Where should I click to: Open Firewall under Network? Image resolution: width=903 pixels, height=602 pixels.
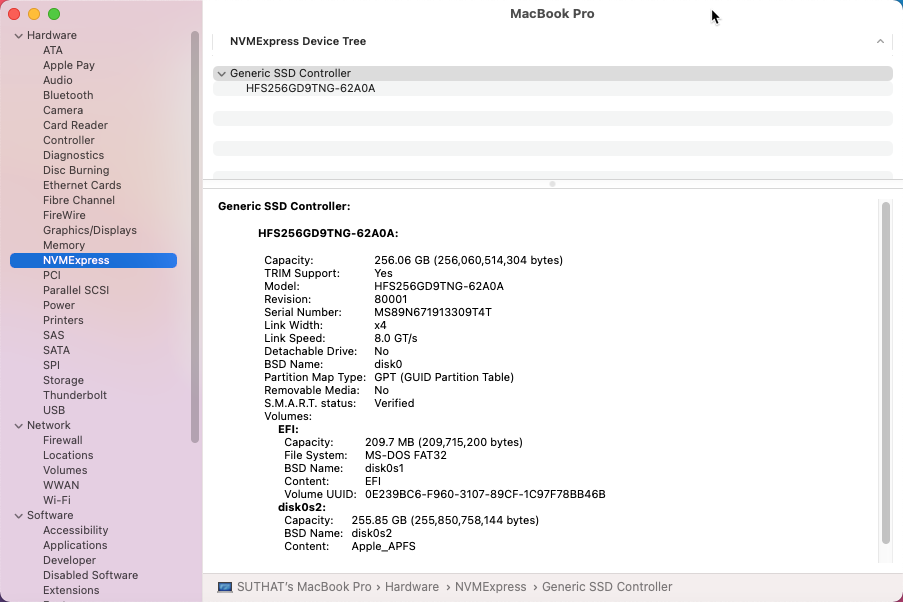pyautogui.click(x=63, y=440)
